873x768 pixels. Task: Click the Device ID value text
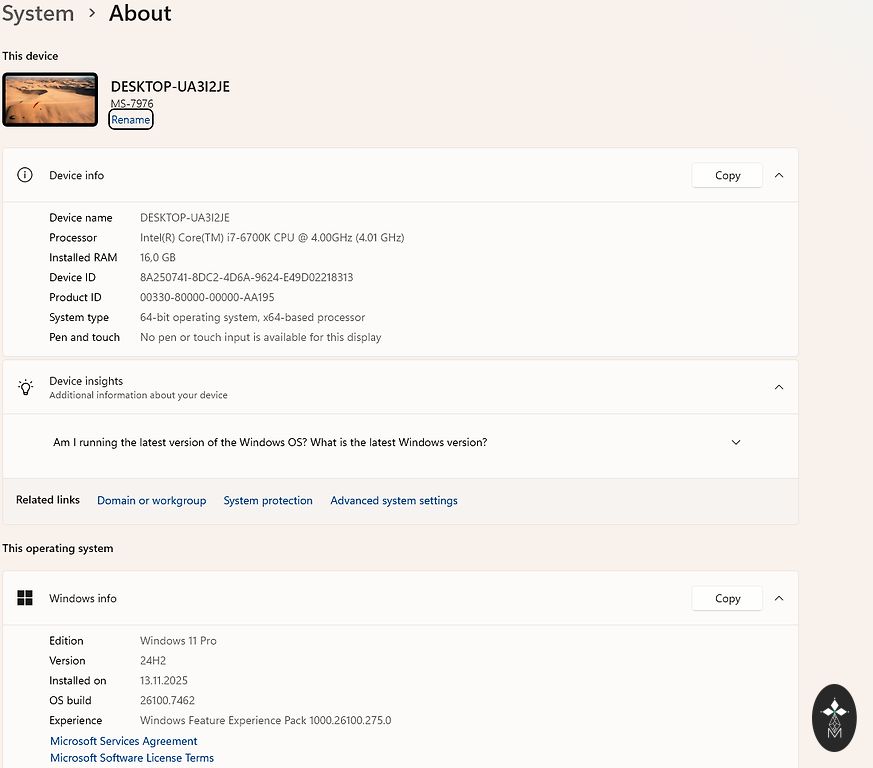coord(246,277)
